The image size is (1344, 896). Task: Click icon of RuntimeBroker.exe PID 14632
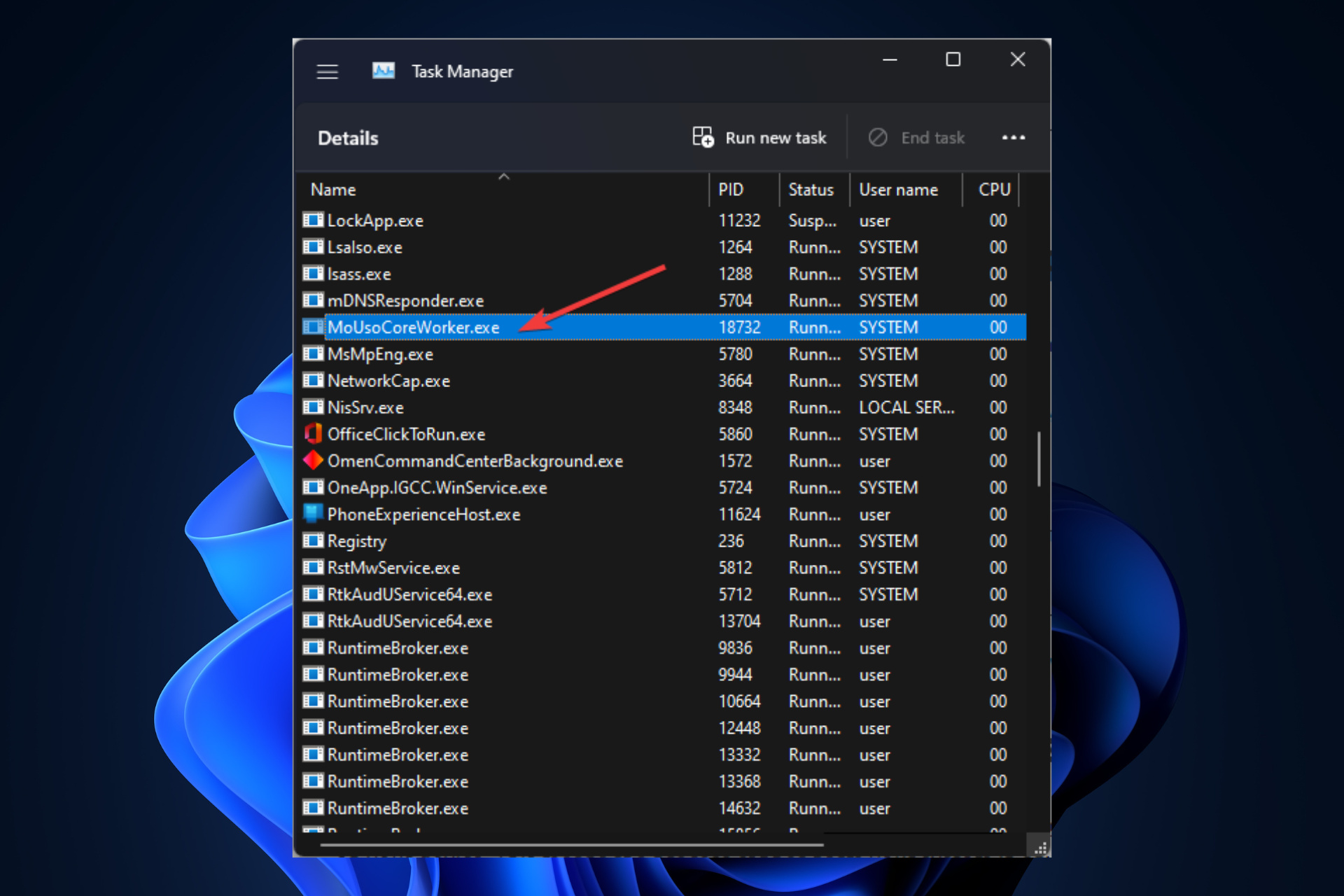point(313,808)
